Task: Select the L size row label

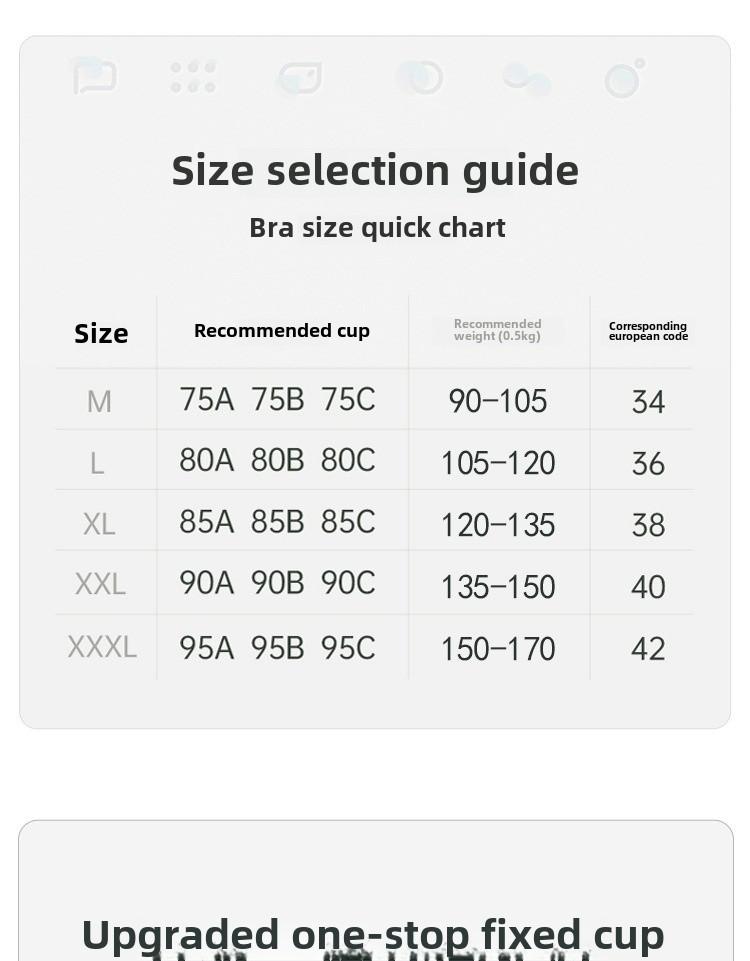Action: [x=97, y=463]
